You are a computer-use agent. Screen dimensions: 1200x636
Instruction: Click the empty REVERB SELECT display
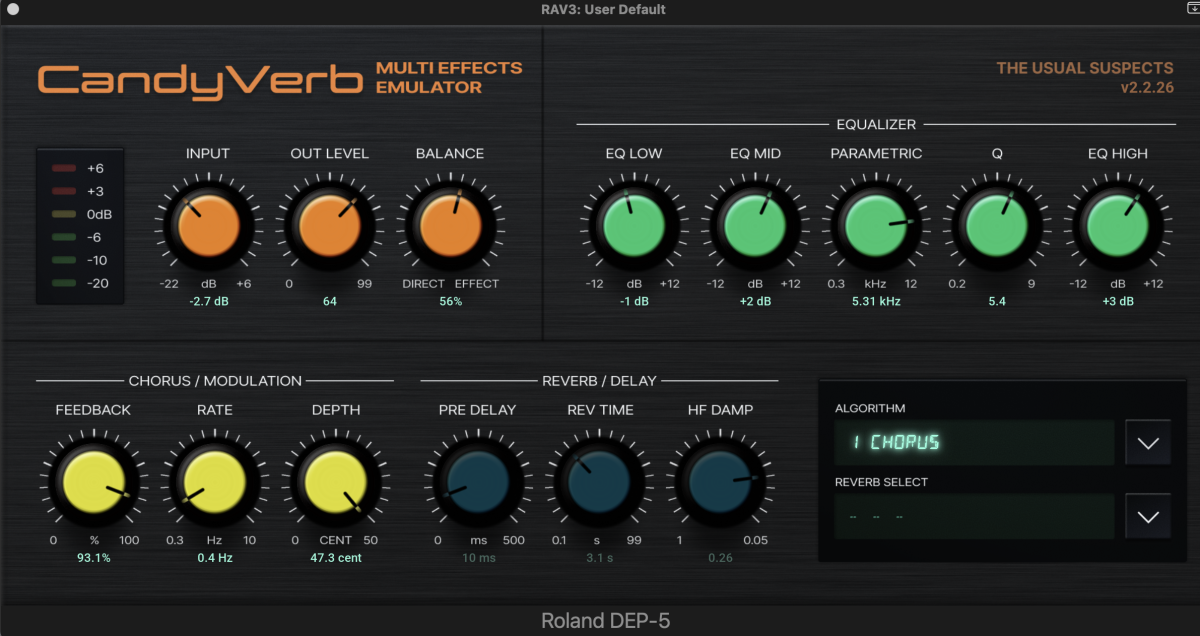(x=974, y=516)
